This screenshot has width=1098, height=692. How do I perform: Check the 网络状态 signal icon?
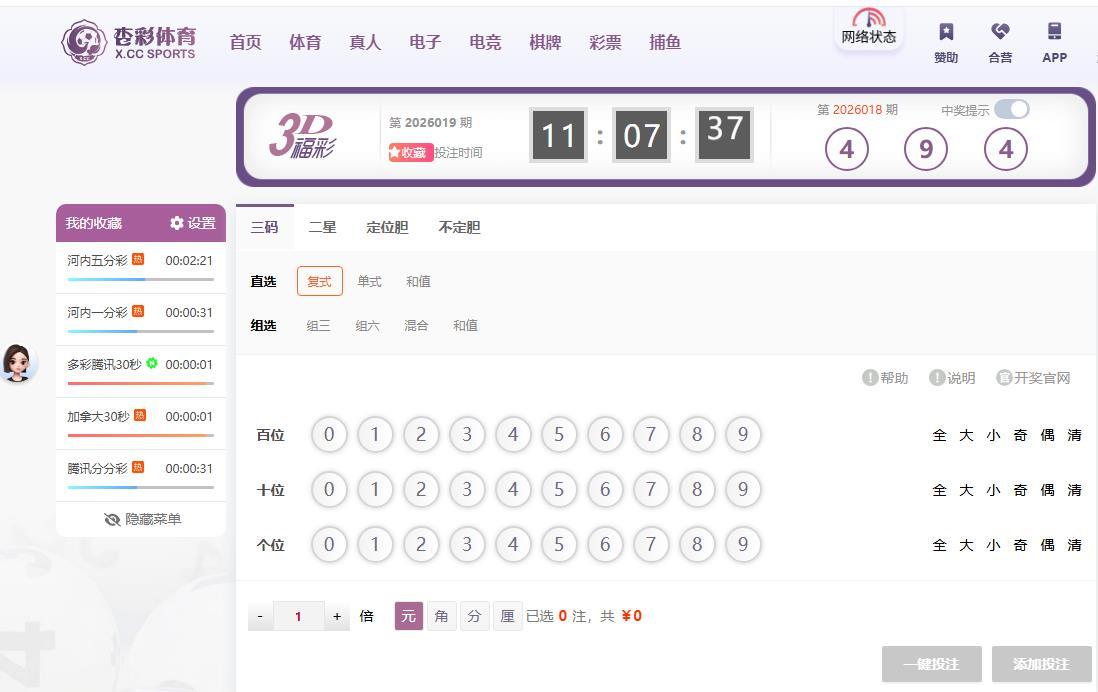[869, 17]
